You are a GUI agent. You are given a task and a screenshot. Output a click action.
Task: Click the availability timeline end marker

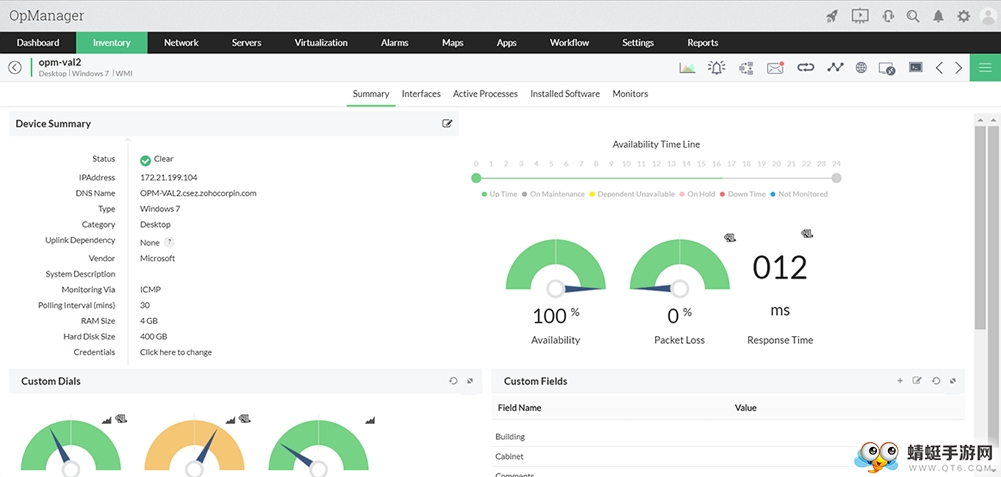(x=836, y=178)
